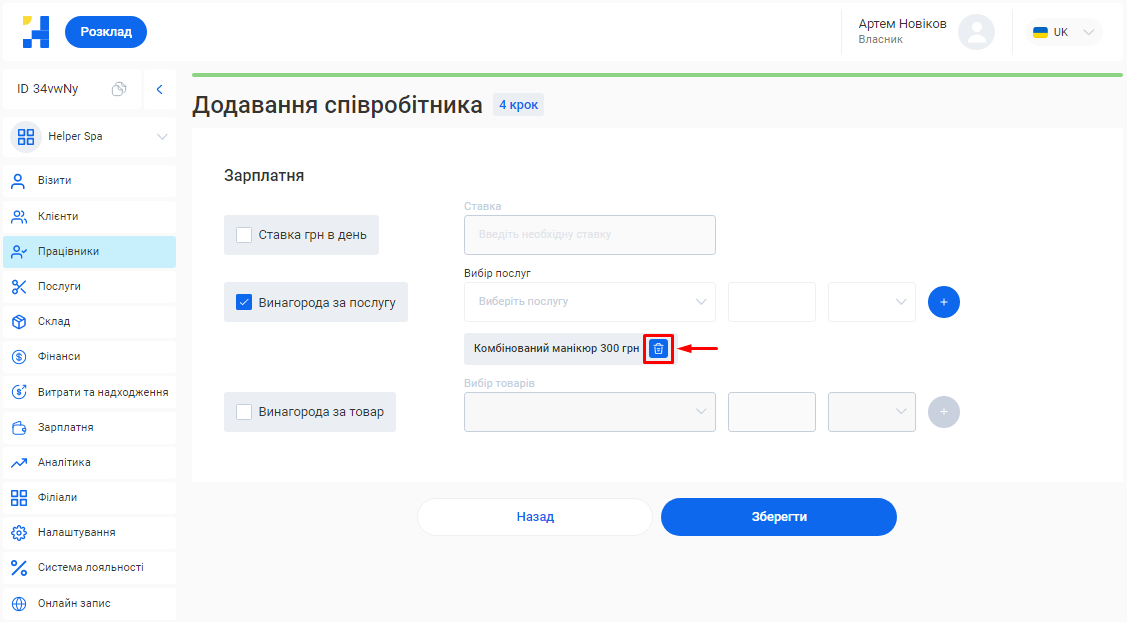Click the user avatar icon

click(x=975, y=32)
